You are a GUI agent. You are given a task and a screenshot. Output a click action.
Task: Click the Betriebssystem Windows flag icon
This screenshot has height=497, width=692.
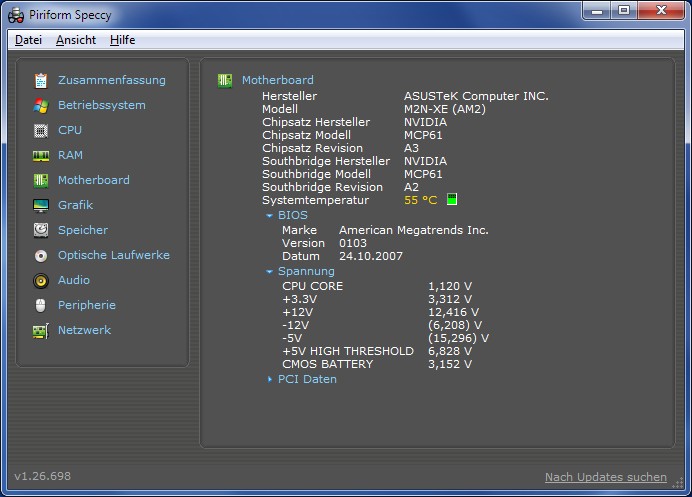click(x=41, y=105)
